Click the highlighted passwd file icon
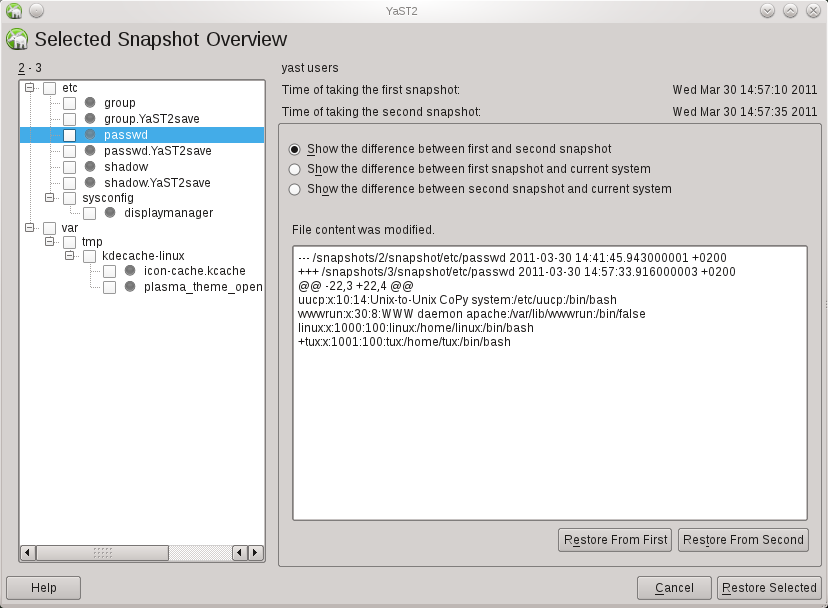Viewport: 828px width, 608px height. (89, 134)
